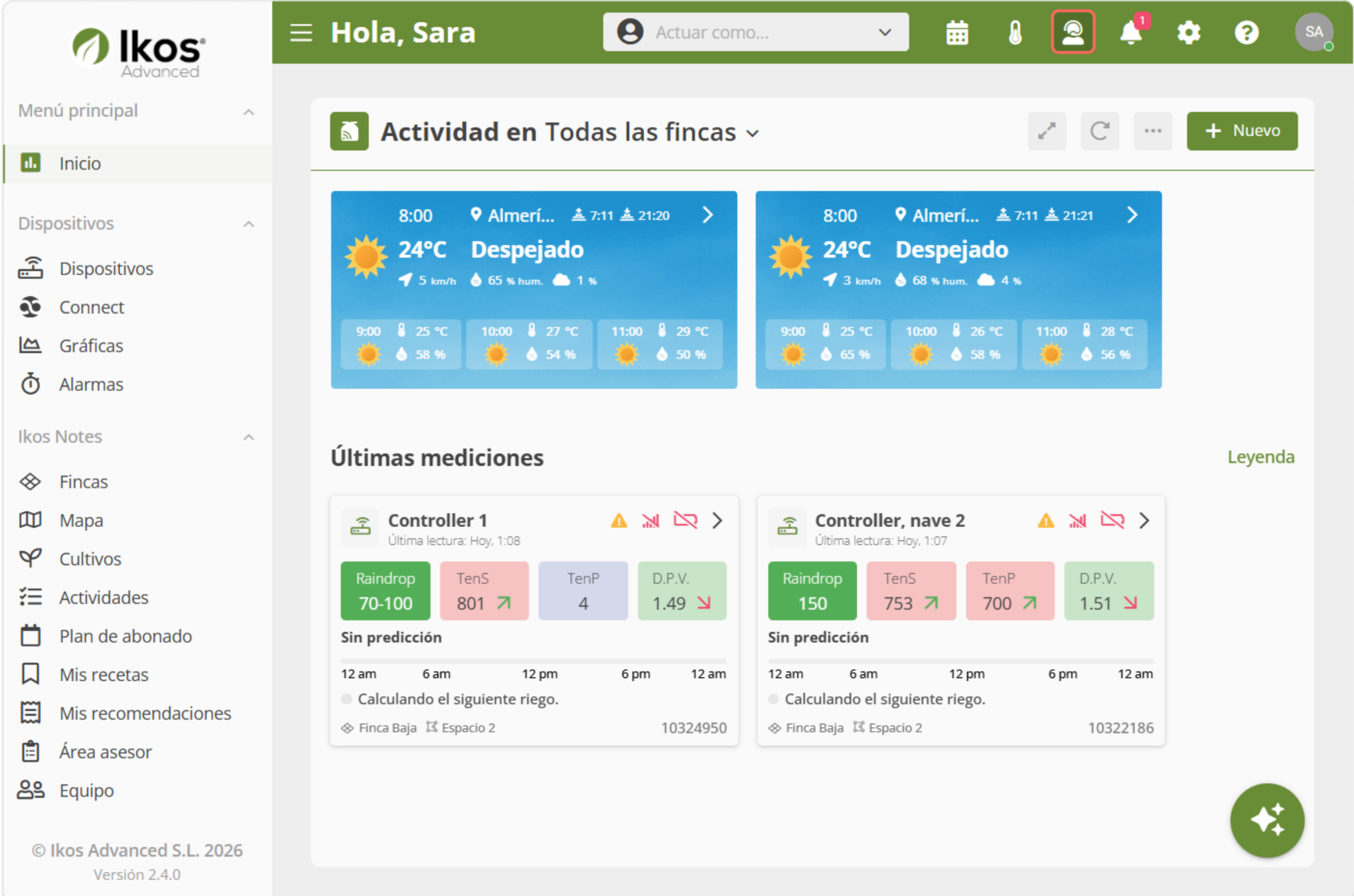The height and width of the screenshot is (896, 1354).
Task: Open the three-dots more options button
Action: (1152, 131)
